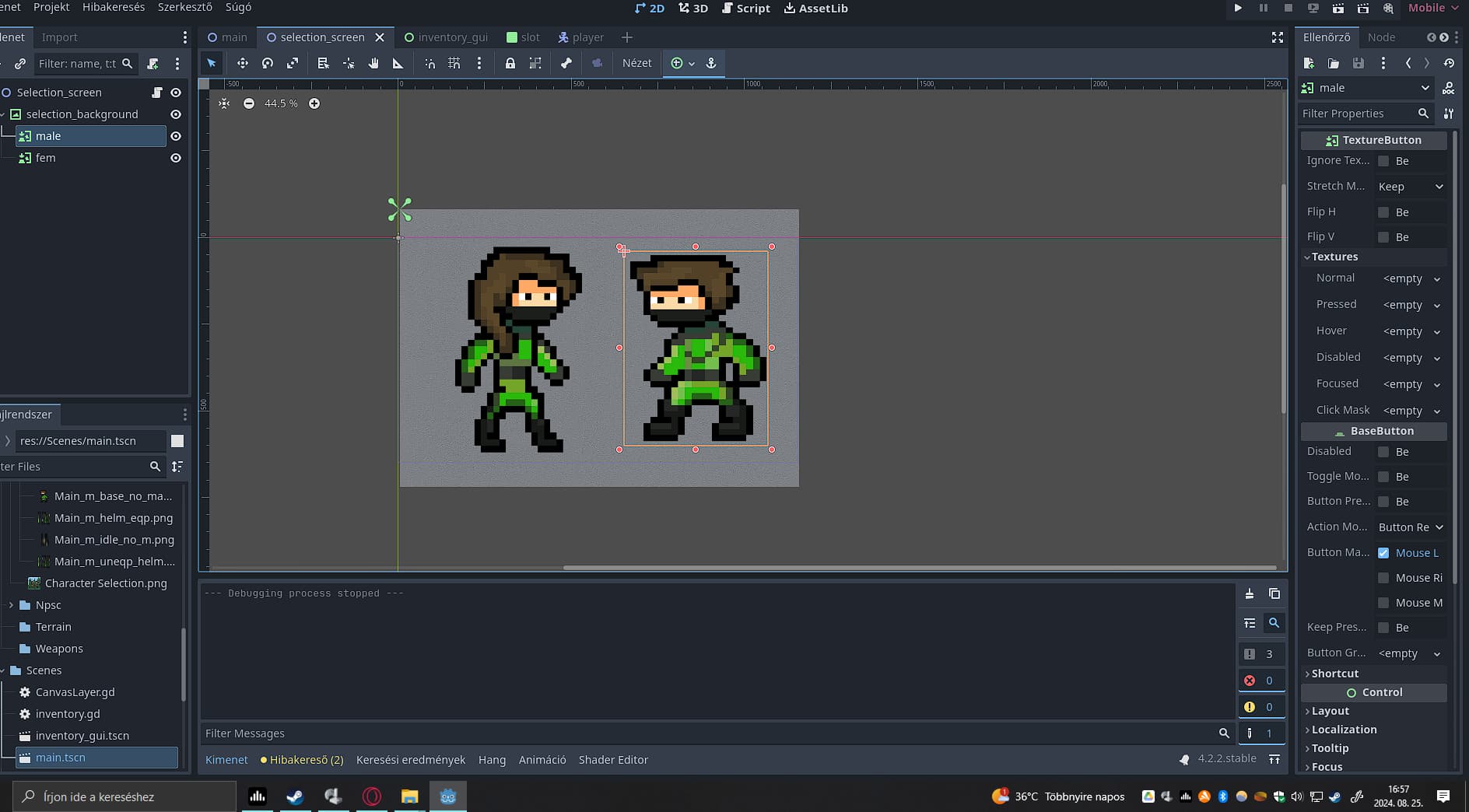Toggle visibility of the fem node
The width and height of the screenshot is (1469, 812).
click(176, 158)
